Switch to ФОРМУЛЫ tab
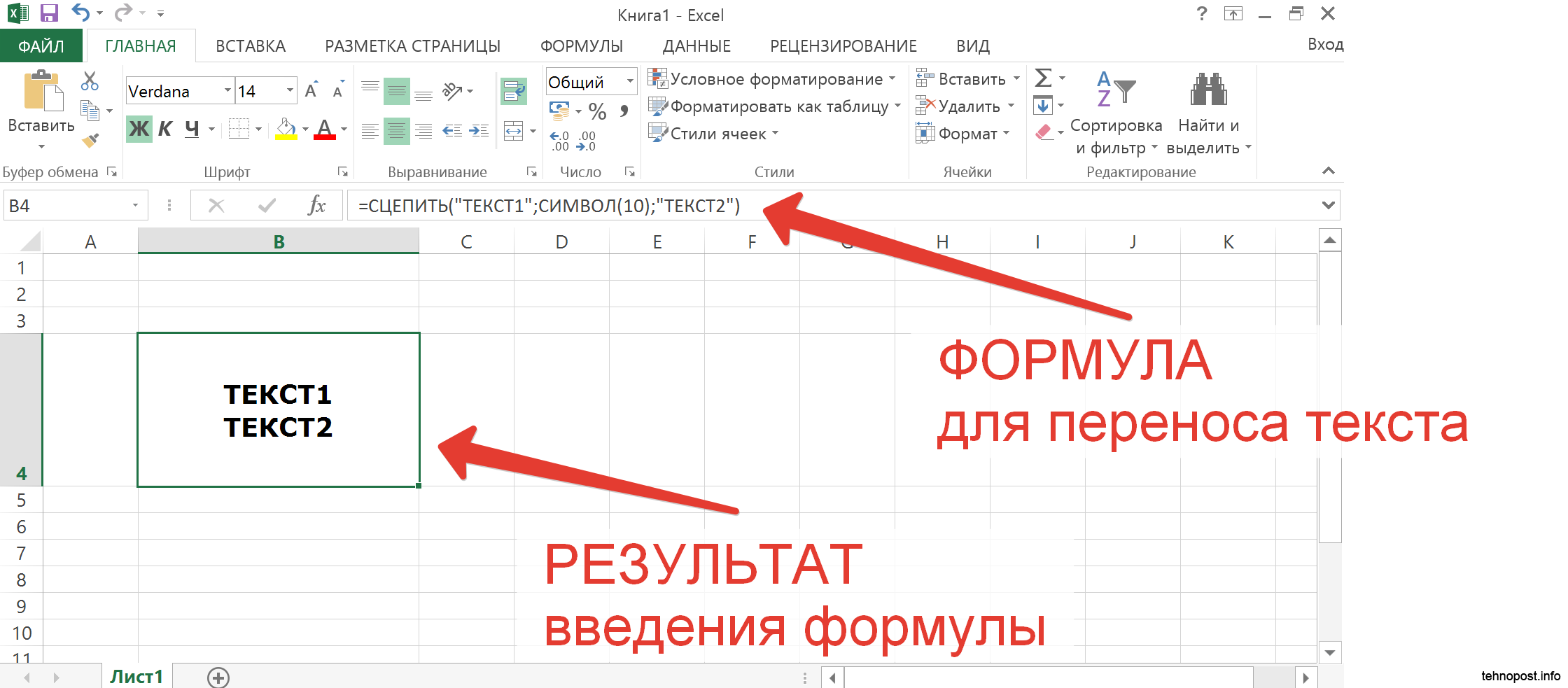Screen dimensions: 1568x688 (582, 46)
